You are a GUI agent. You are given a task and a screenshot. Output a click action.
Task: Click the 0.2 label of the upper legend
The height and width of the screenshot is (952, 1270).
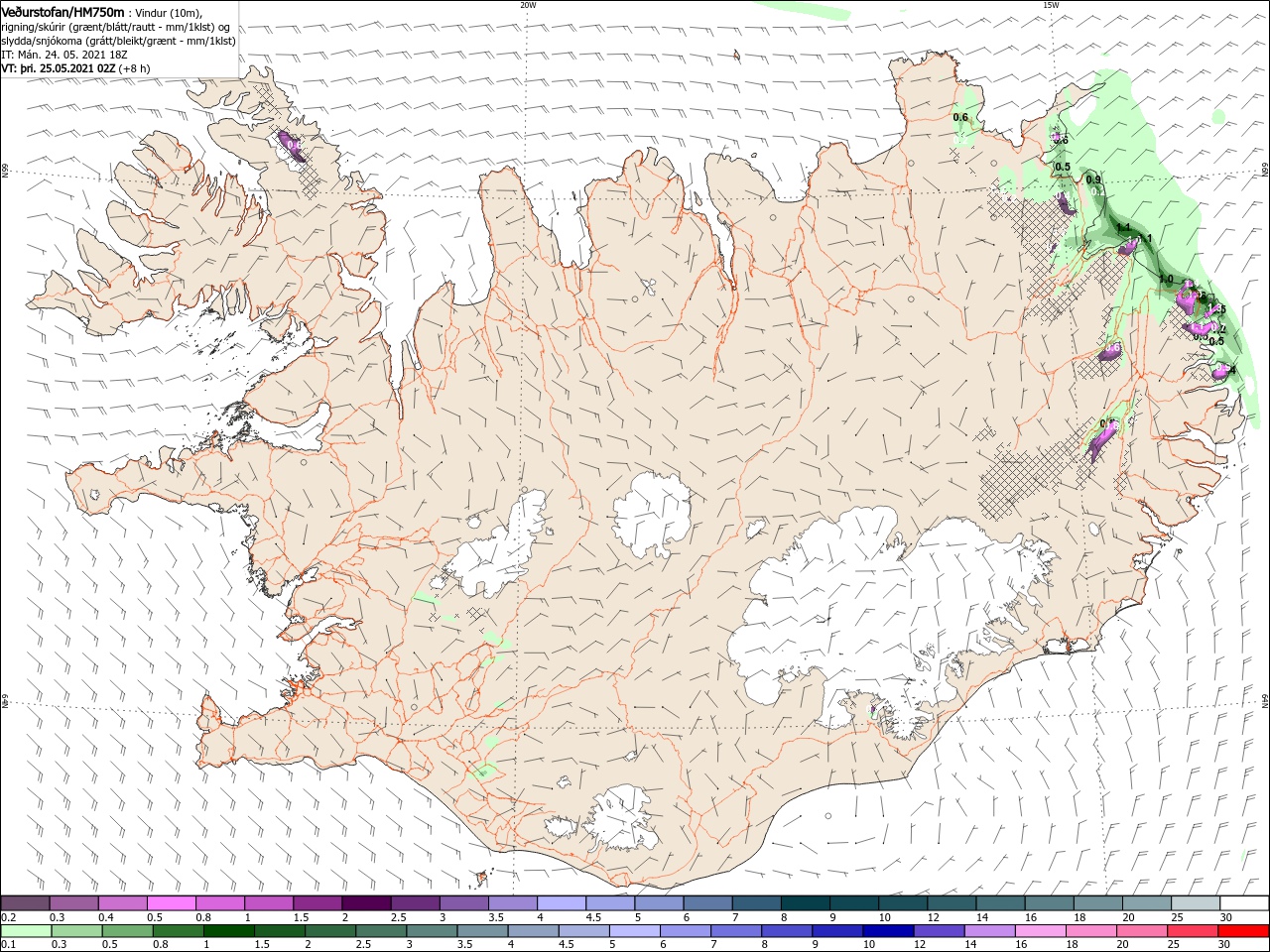pos(9,917)
